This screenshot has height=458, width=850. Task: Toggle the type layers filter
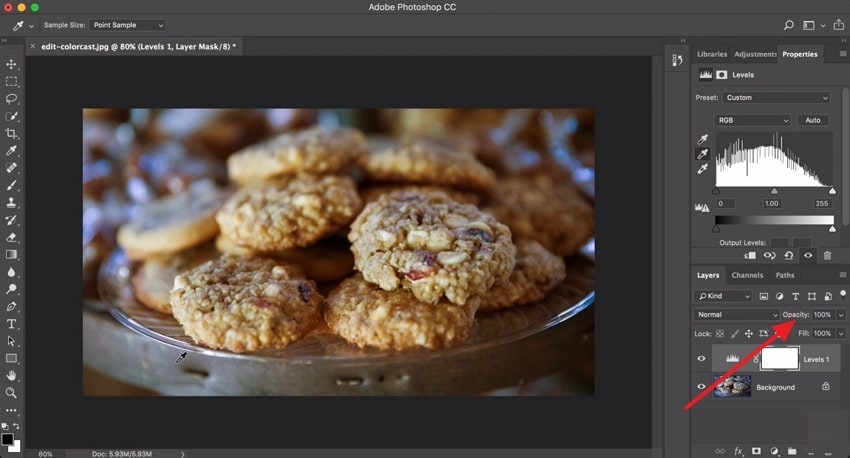pyautogui.click(x=795, y=296)
